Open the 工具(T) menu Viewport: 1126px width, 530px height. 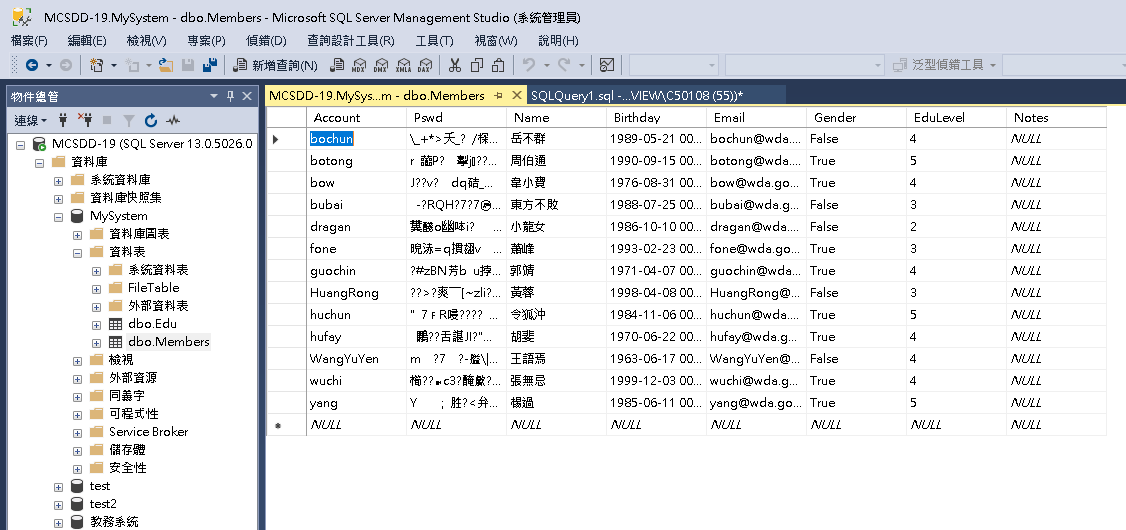click(434, 41)
